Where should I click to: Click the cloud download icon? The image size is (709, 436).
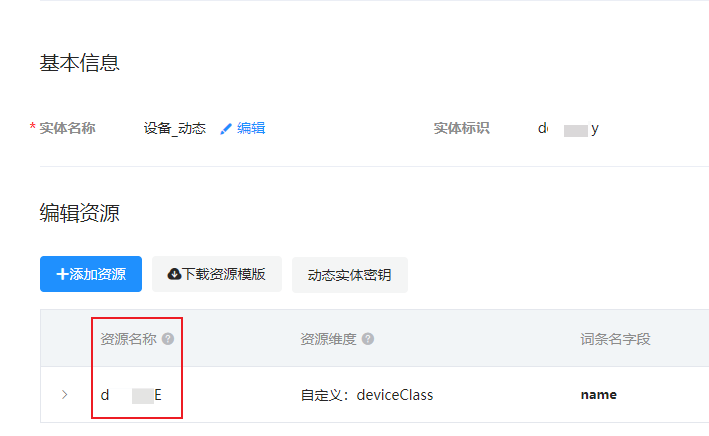coord(174,274)
